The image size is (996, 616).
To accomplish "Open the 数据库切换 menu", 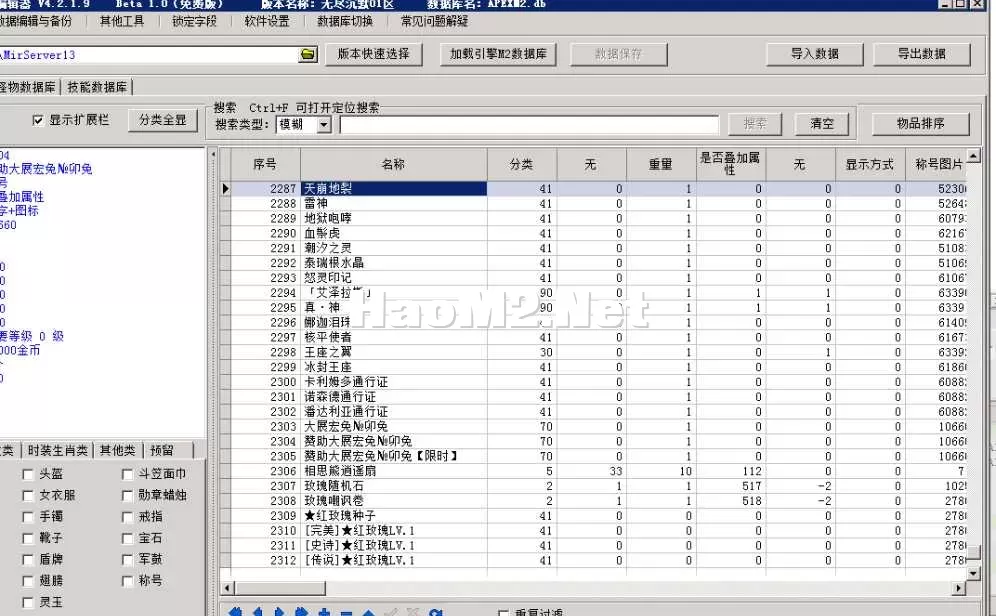I will (345, 21).
